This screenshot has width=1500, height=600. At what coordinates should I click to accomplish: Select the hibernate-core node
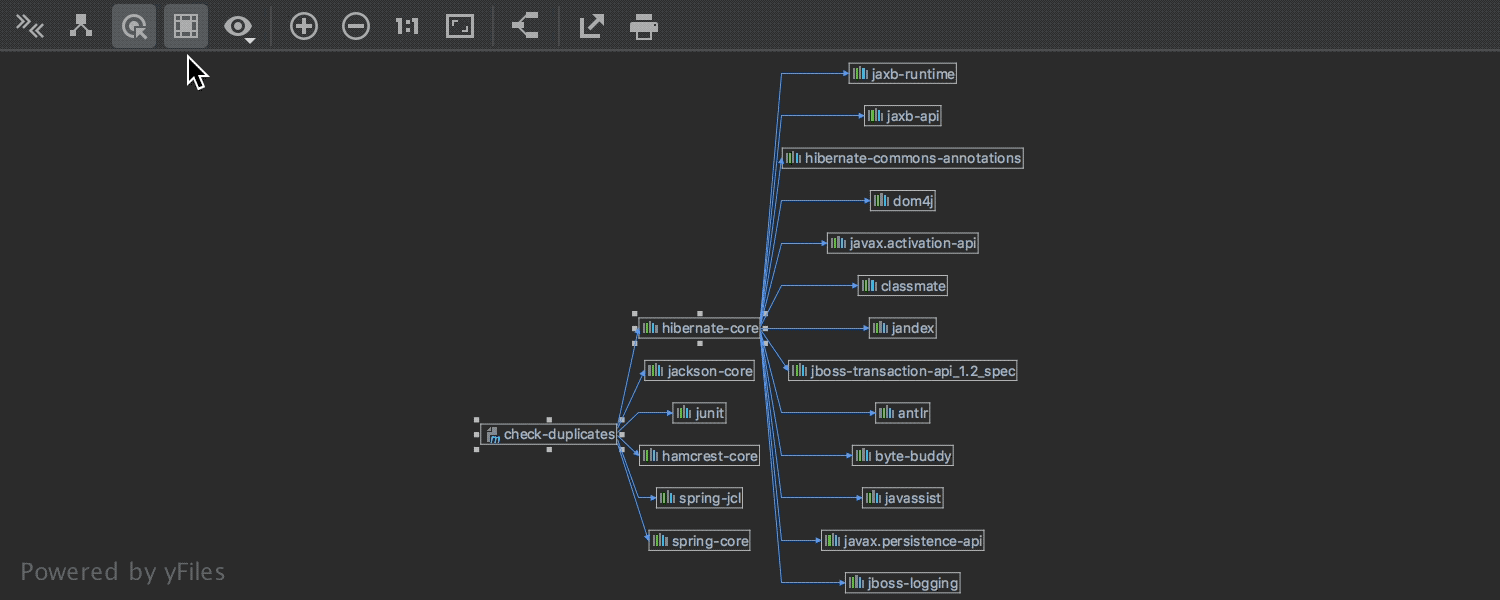tap(699, 328)
